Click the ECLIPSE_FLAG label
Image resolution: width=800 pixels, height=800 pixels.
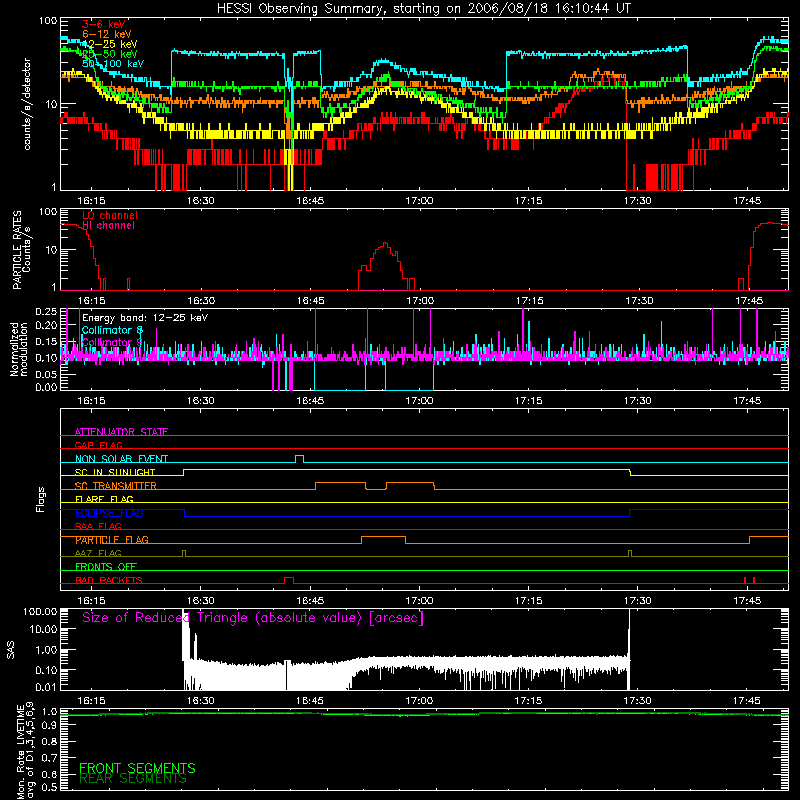tap(109, 513)
